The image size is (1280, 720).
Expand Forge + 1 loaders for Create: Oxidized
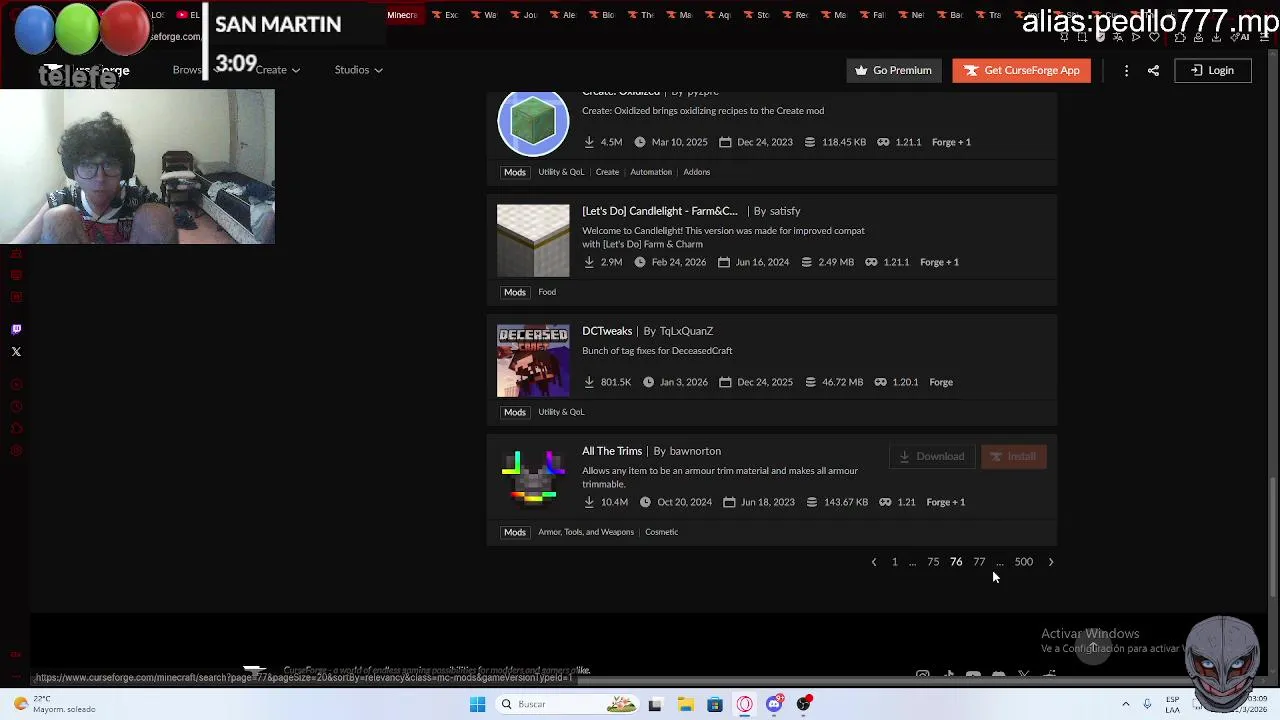[951, 142]
